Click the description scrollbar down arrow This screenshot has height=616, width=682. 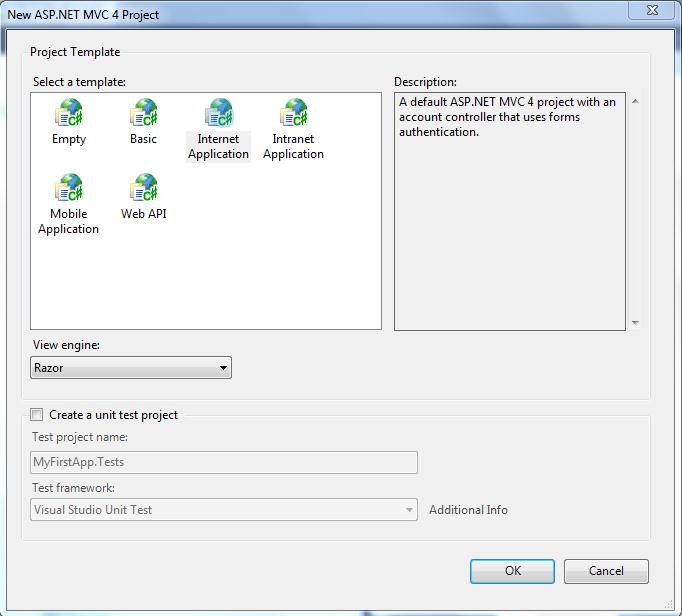pos(635,322)
